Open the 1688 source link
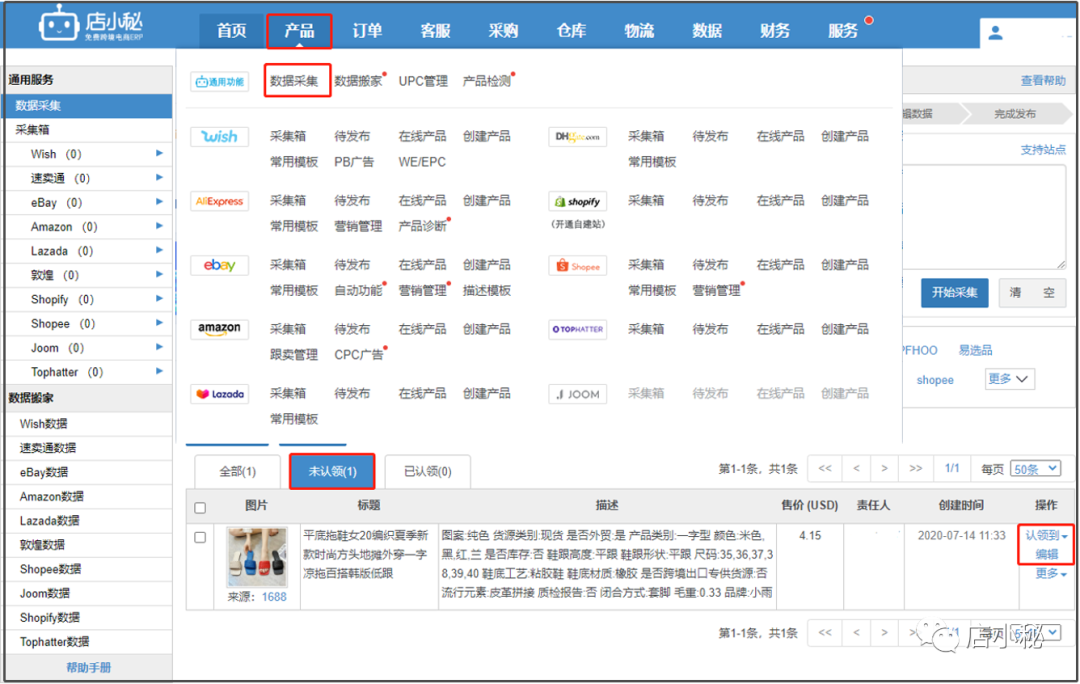Viewport: 1080px width, 684px height. (x=274, y=597)
